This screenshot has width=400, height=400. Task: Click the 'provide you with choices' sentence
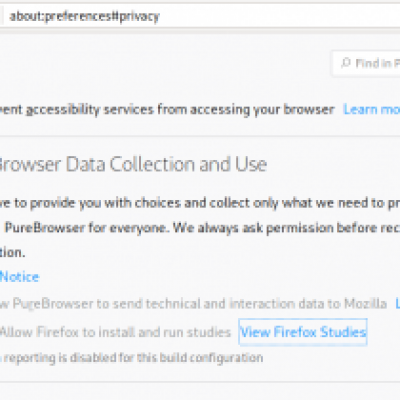200,203
